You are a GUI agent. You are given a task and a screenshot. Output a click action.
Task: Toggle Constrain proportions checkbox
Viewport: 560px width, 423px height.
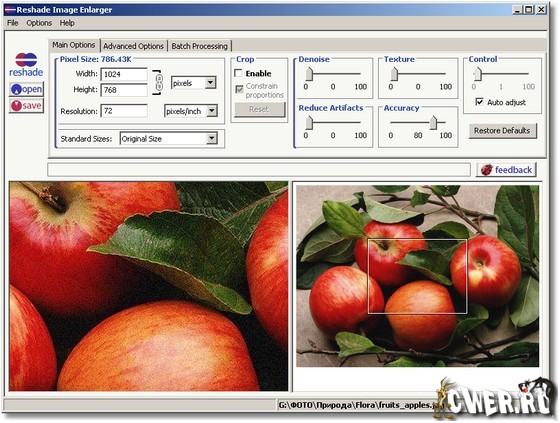239,89
